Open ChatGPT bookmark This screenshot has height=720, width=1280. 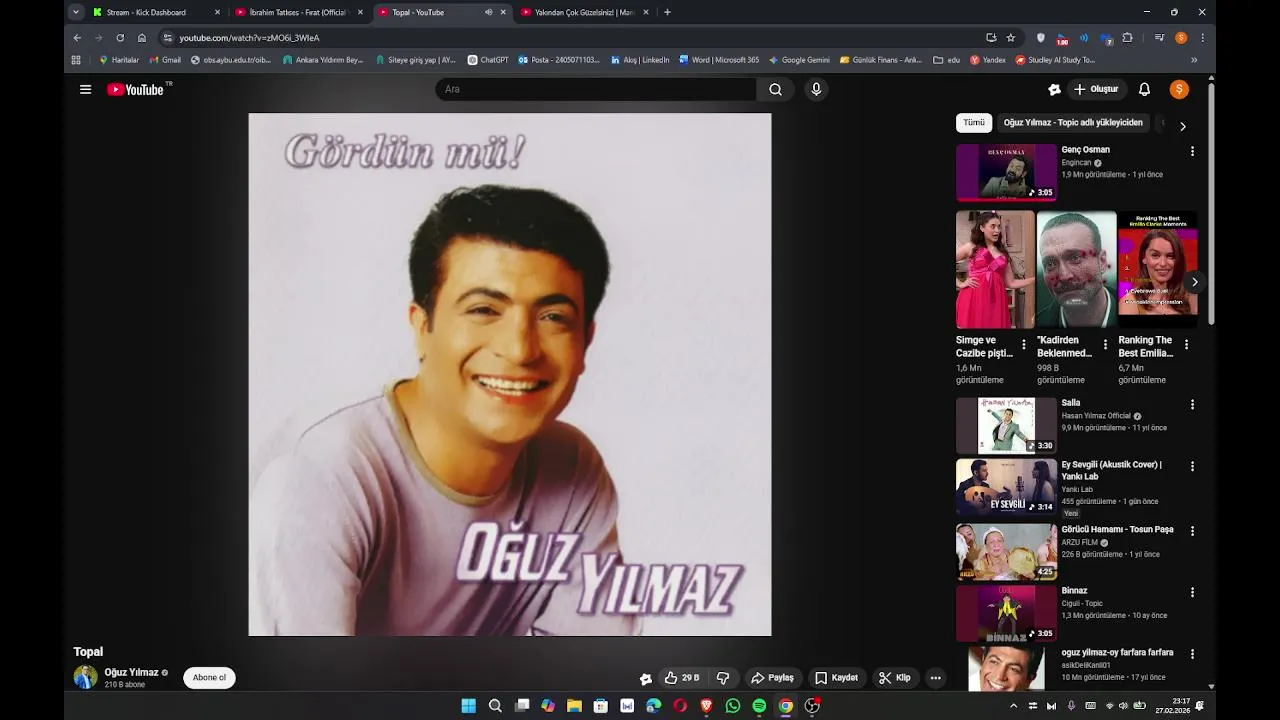[x=488, y=60]
